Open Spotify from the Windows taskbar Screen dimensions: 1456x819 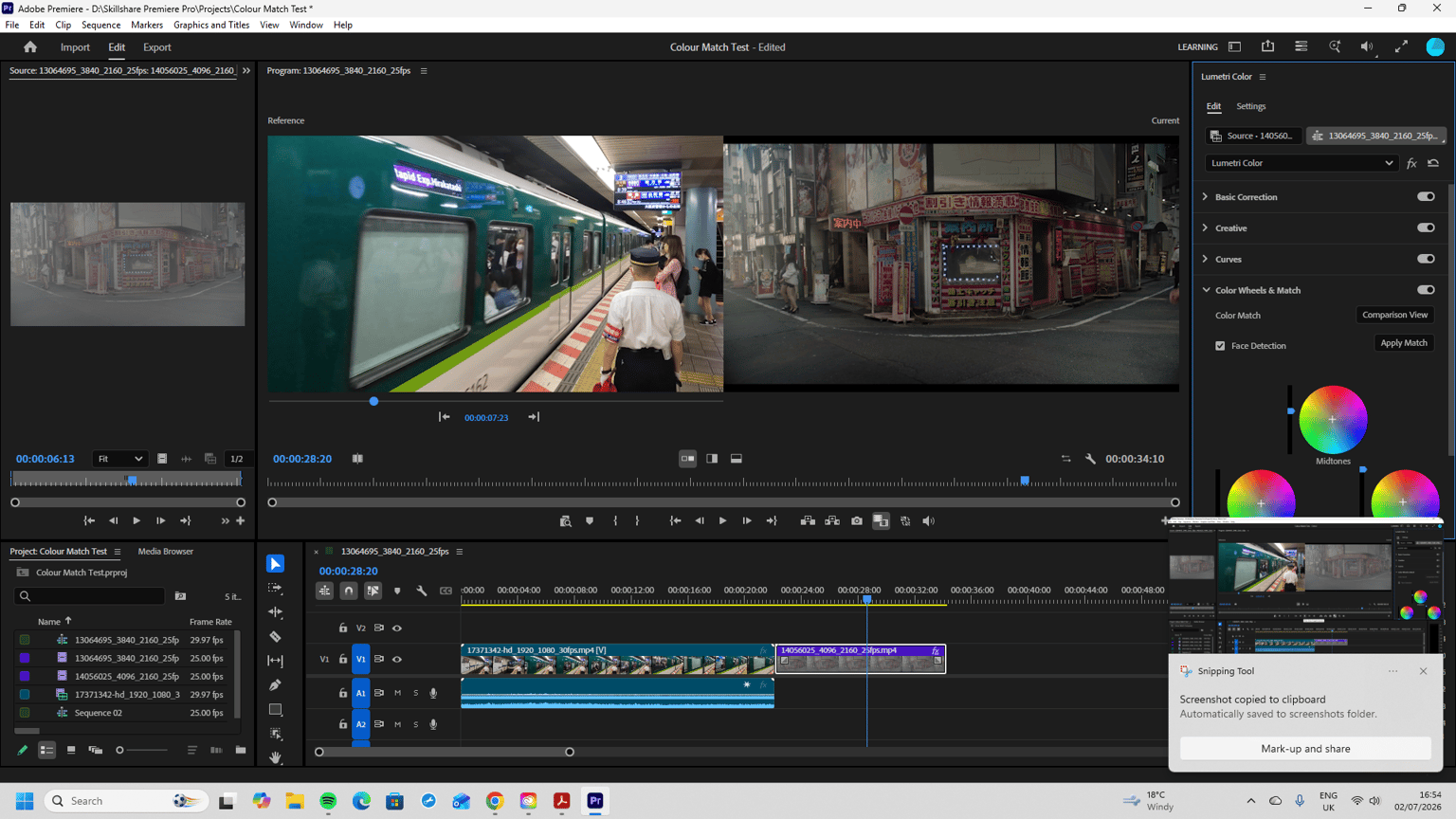click(328, 801)
